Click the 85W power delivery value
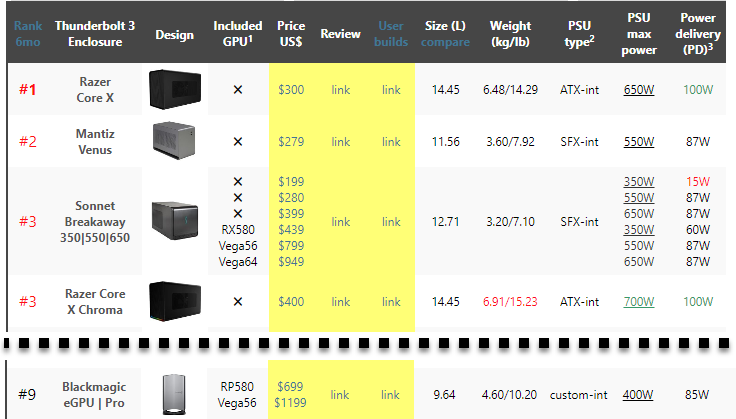 [x=697, y=395]
